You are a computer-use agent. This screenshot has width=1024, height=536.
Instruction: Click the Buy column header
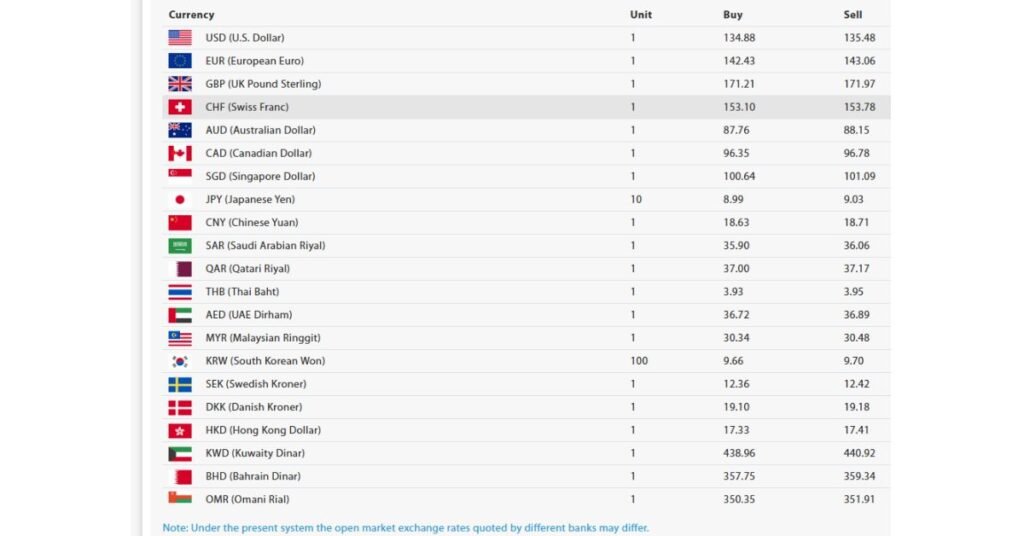(x=733, y=14)
